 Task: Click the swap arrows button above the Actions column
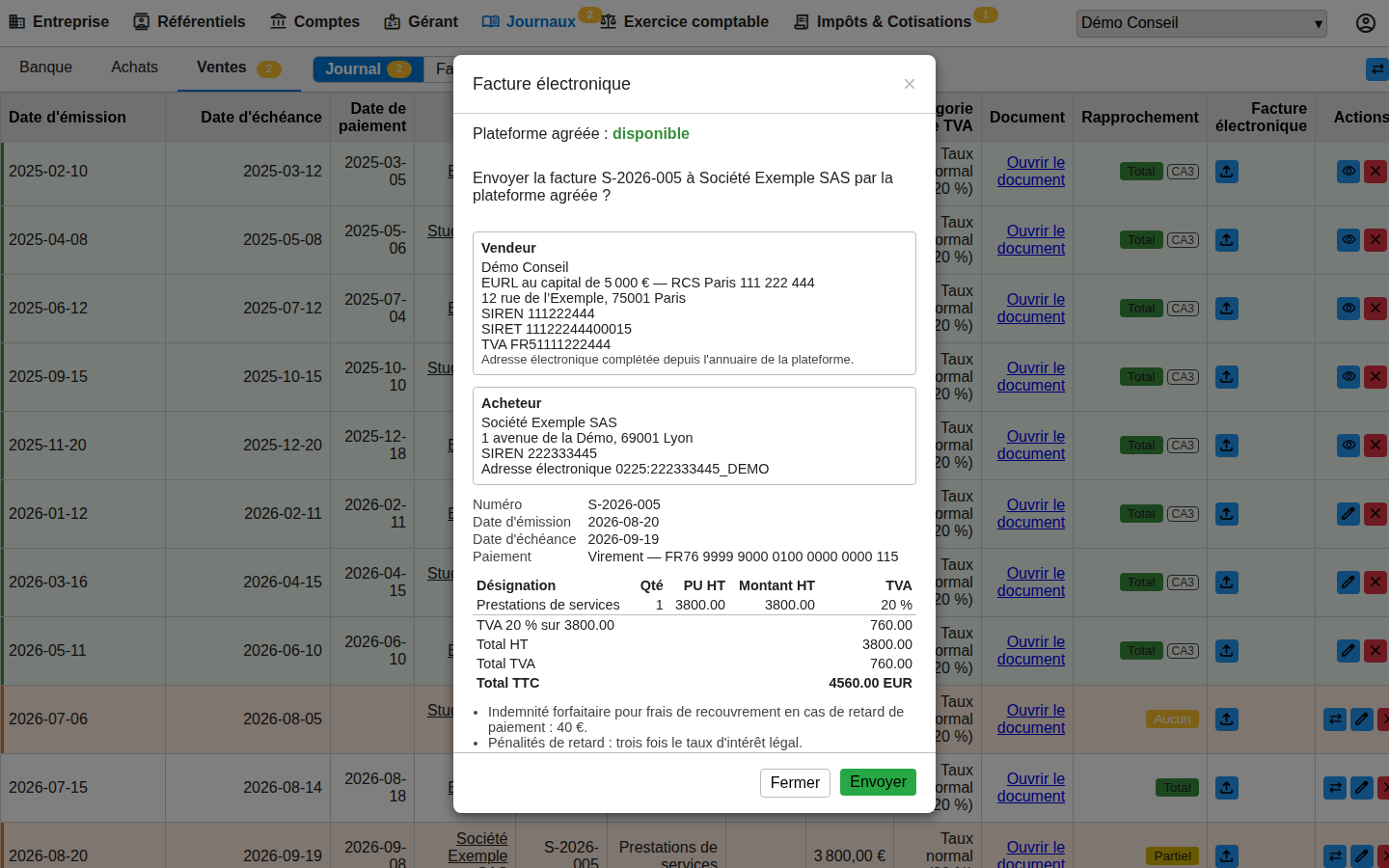(x=1377, y=69)
